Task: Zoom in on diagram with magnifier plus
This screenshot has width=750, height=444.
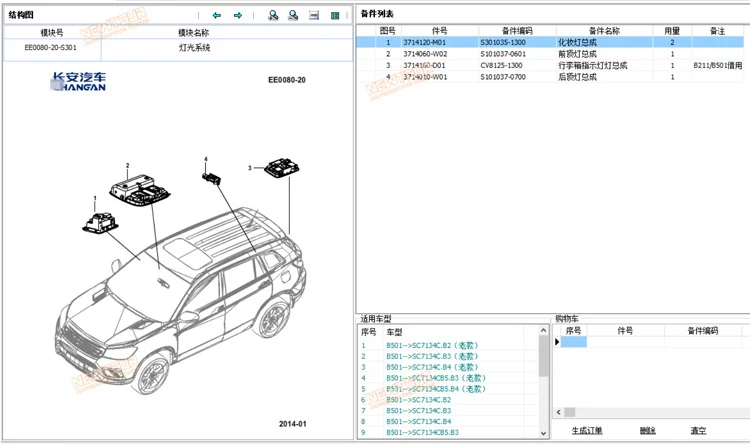Action: click(x=273, y=16)
